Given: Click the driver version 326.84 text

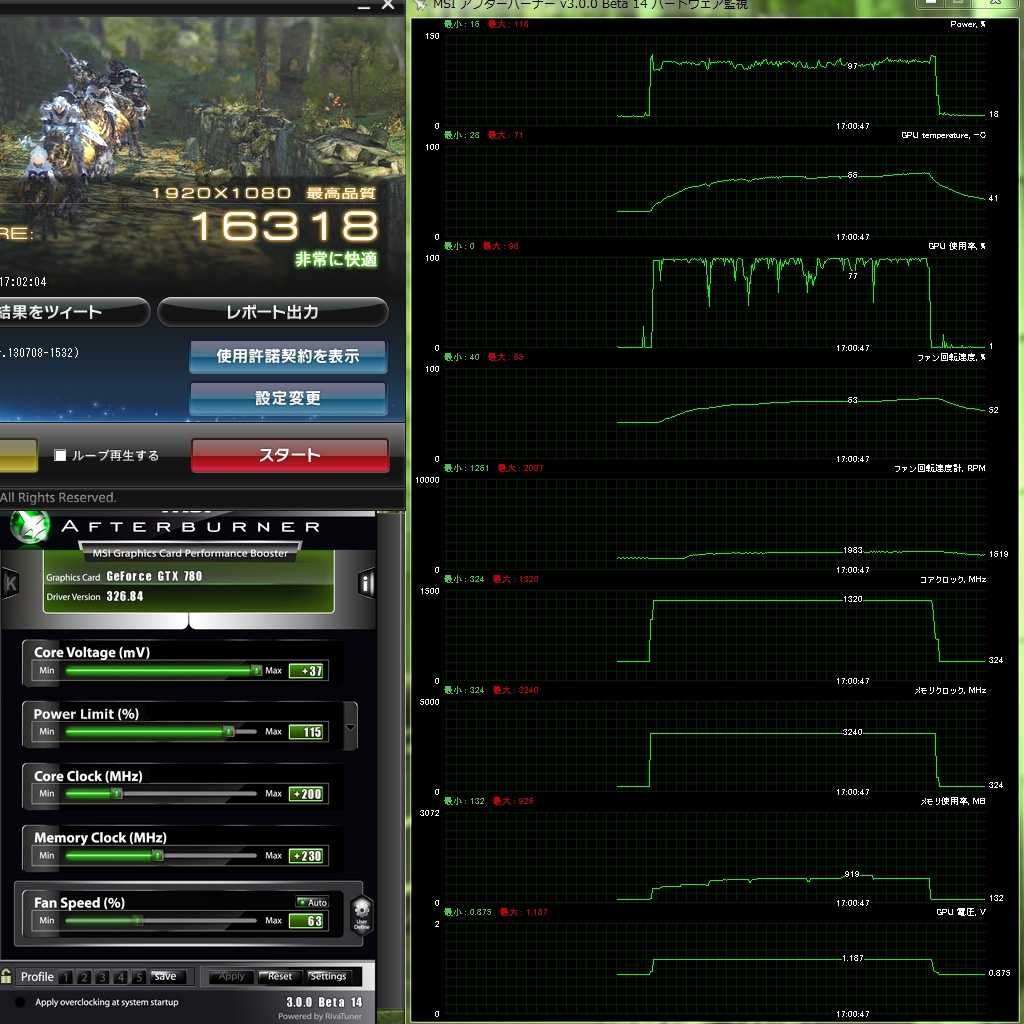Looking at the screenshot, I should (125, 596).
